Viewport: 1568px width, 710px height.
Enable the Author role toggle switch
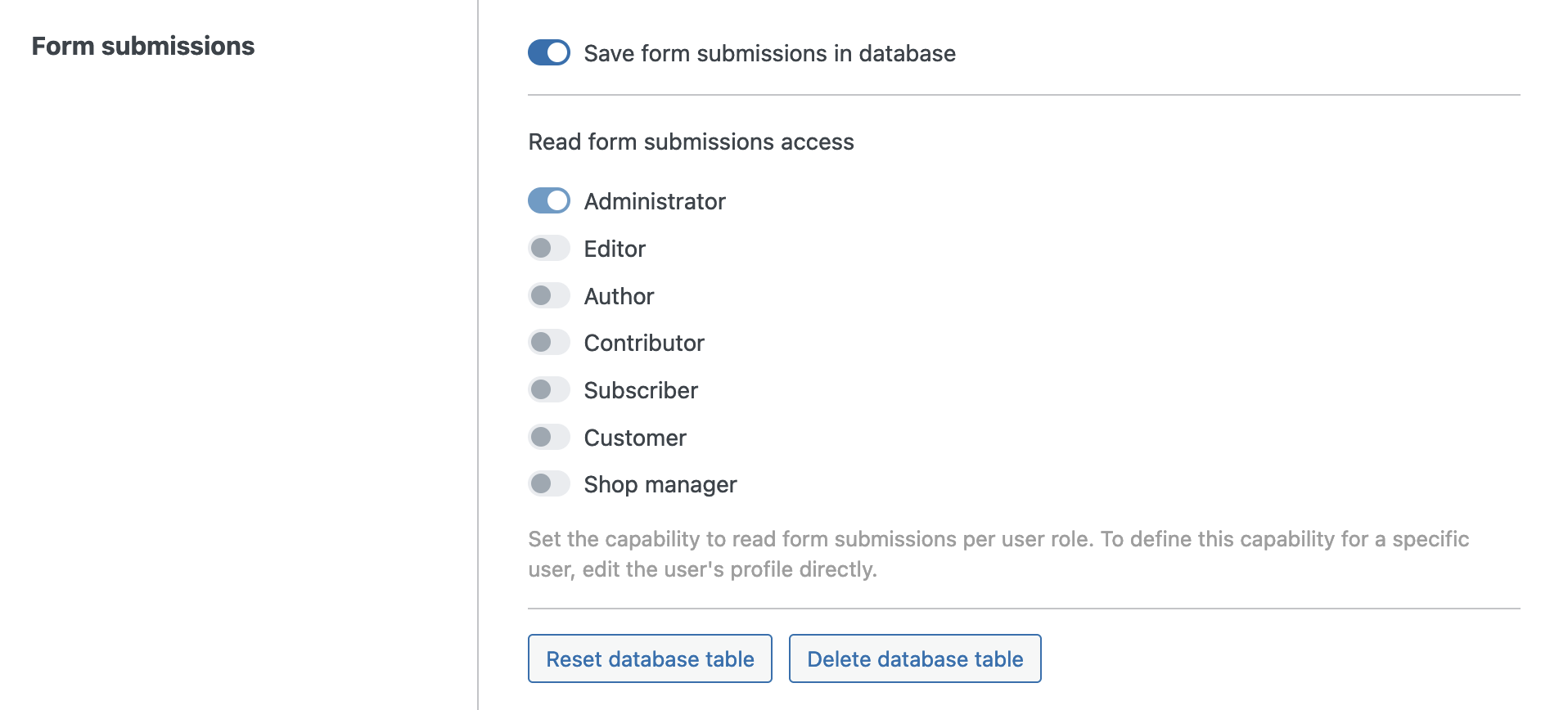point(548,296)
